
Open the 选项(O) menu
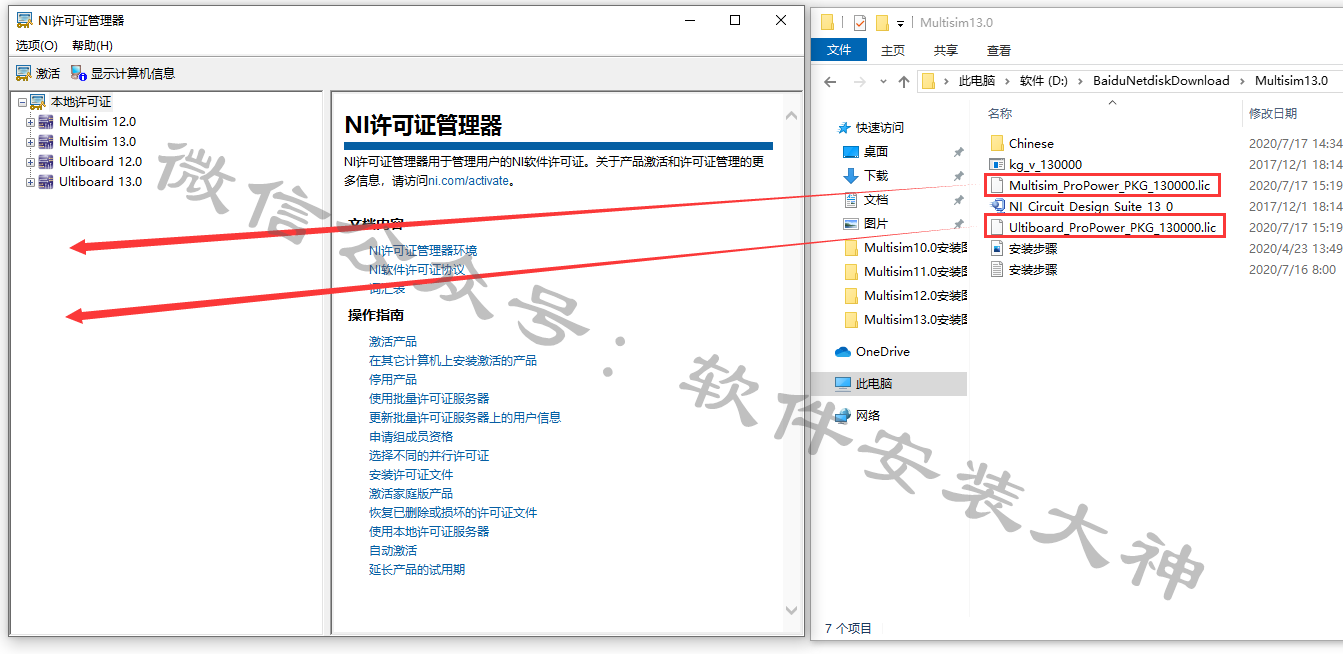(37, 46)
